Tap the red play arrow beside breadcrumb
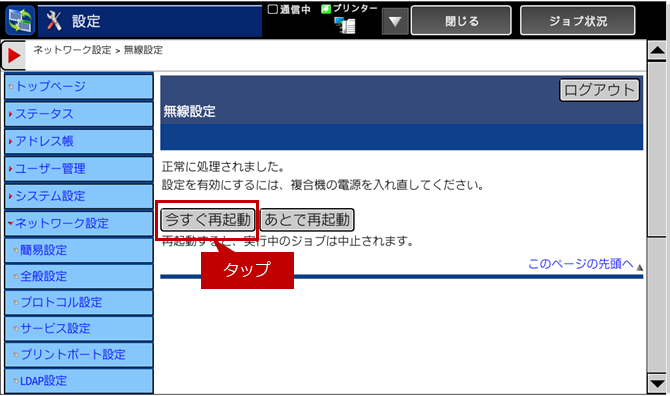670x396 pixels. [14, 55]
